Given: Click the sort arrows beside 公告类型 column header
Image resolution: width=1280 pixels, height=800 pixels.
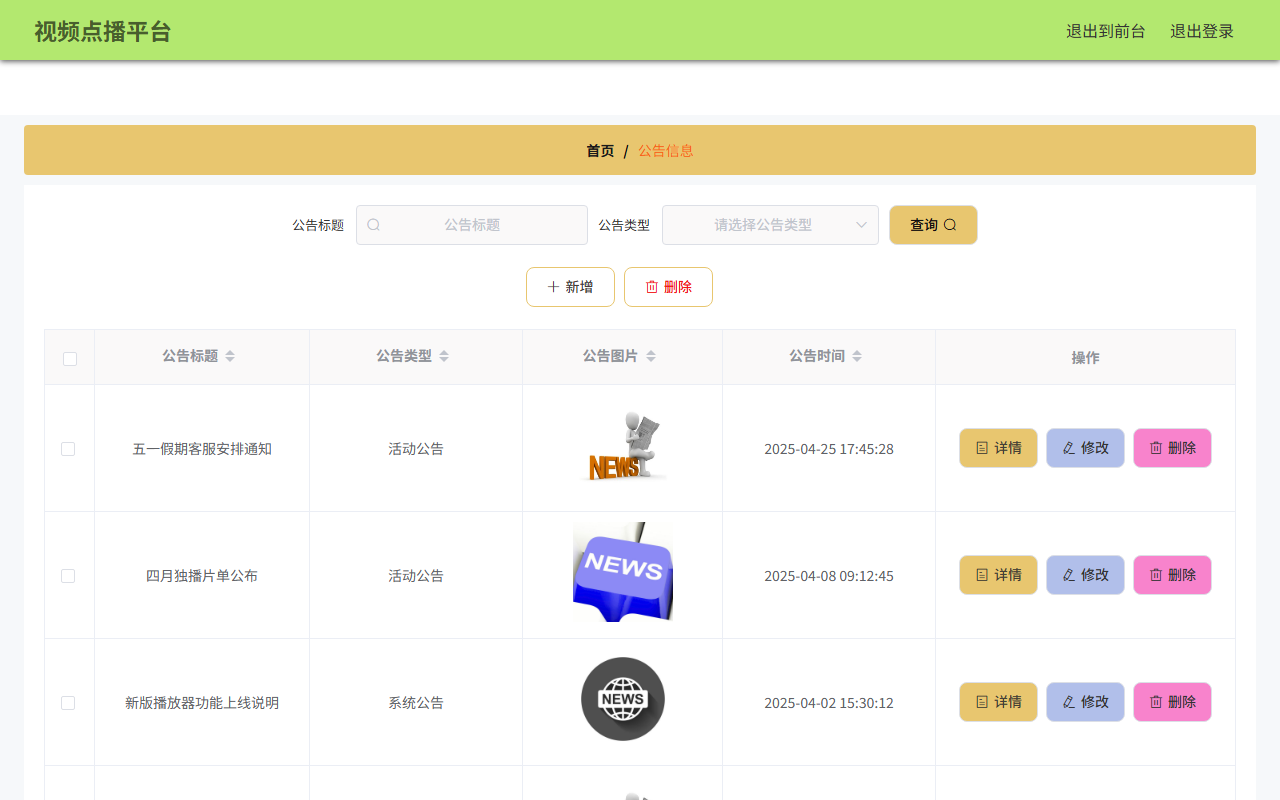Looking at the screenshot, I should coord(444,356).
